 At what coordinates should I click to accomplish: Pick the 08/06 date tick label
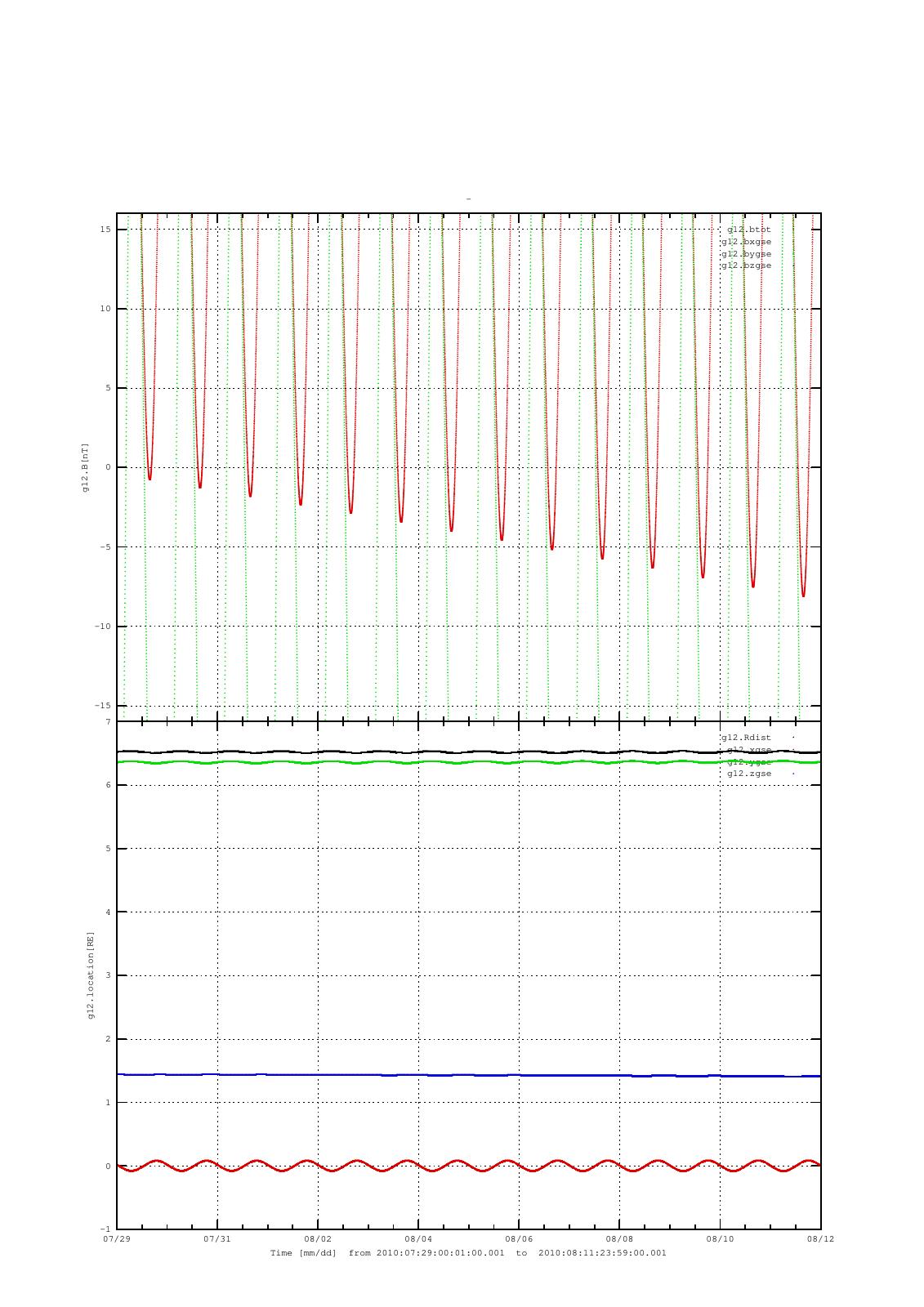pyautogui.click(x=519, y=1238)
